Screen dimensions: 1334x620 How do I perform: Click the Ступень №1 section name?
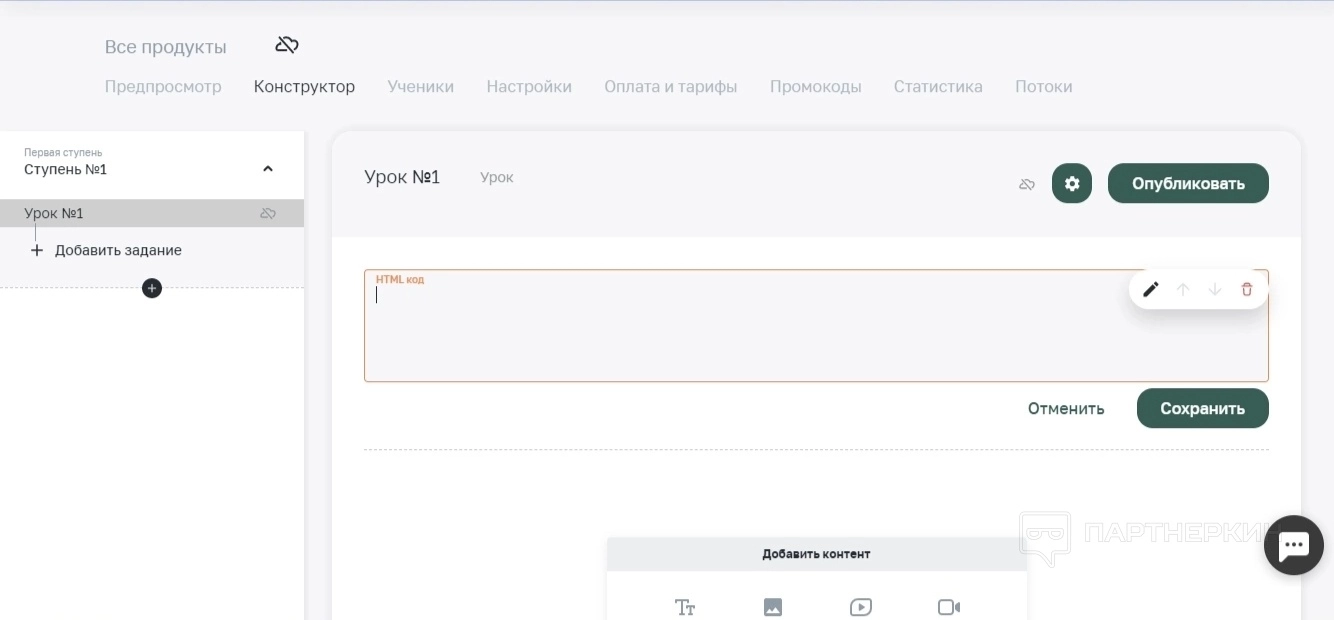tap(66, 170)
